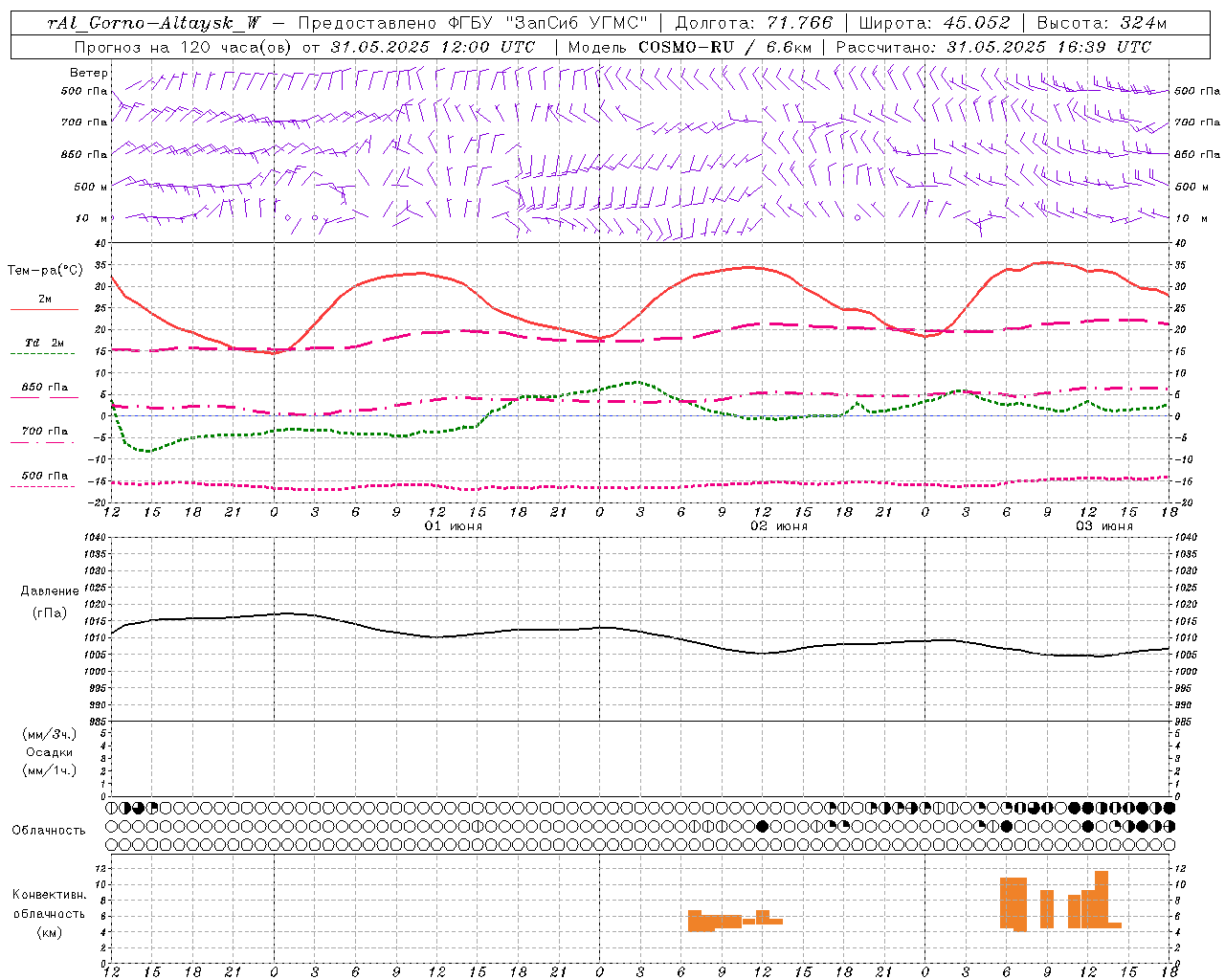The height and width of the screenshot is (980, 1225).
Task: Click the Тем-ра(°C) panel label
Action: coord(45,271)
